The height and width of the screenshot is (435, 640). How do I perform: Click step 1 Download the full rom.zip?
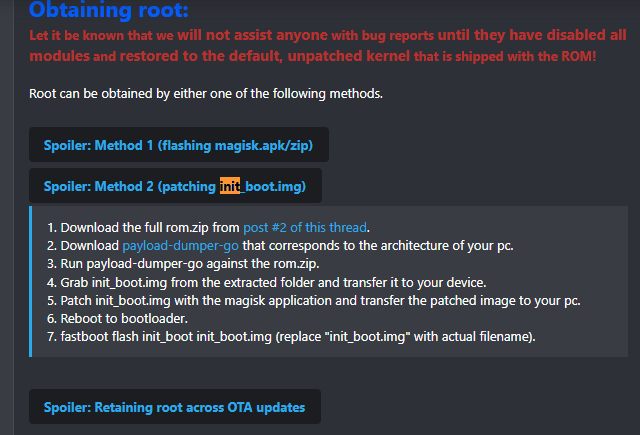[208, 227]
